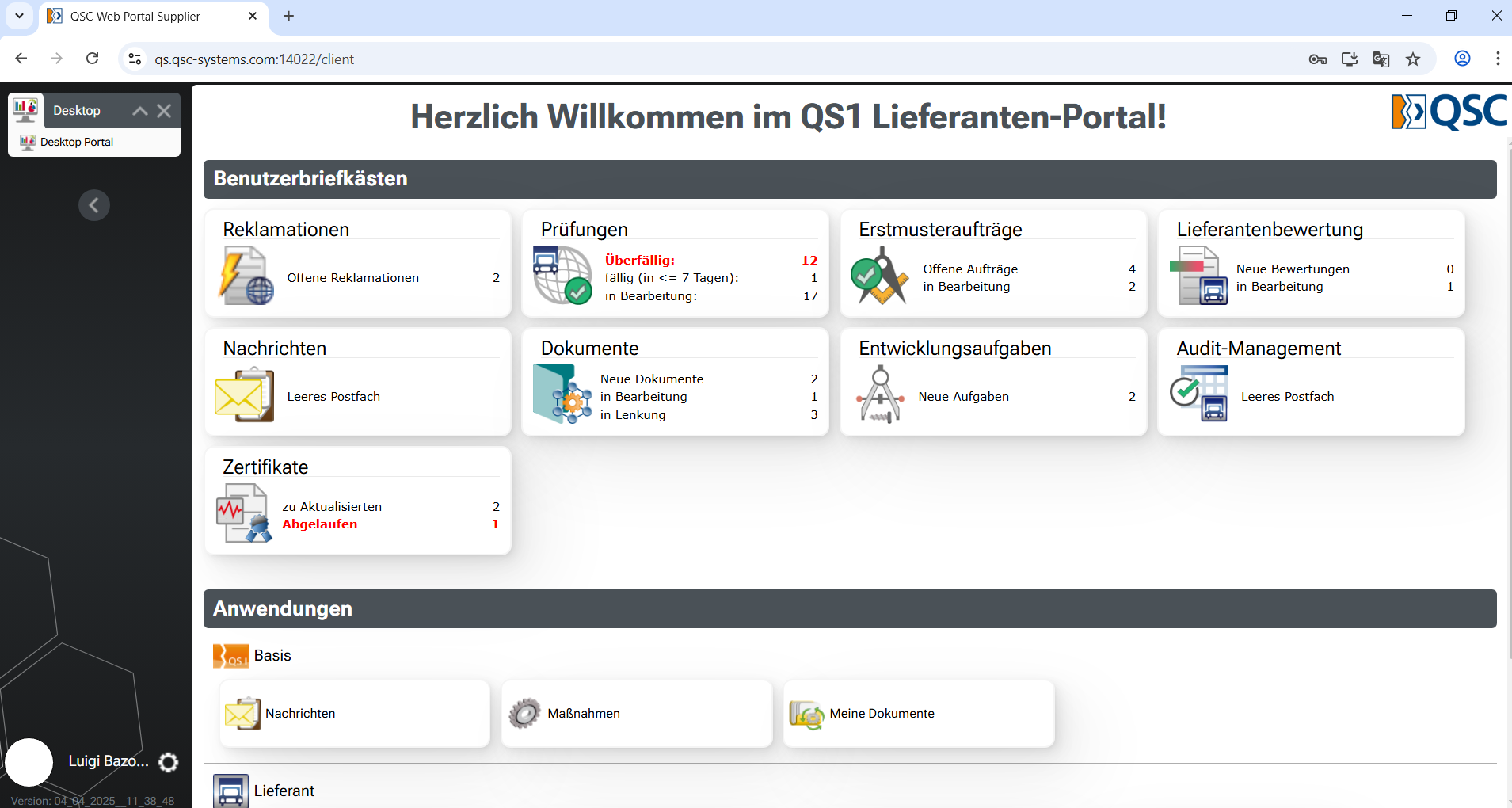
Task: Click the user avatar circle
Action: tap(29, 762)
